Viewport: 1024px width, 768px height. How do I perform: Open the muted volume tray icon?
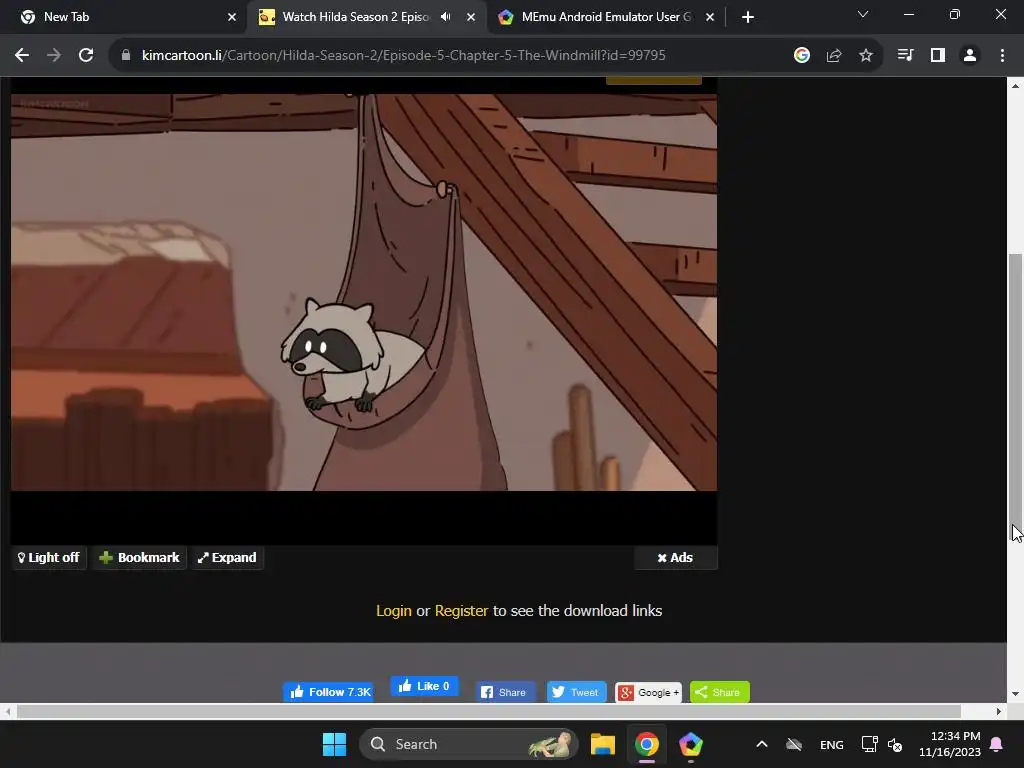point(895,744)
